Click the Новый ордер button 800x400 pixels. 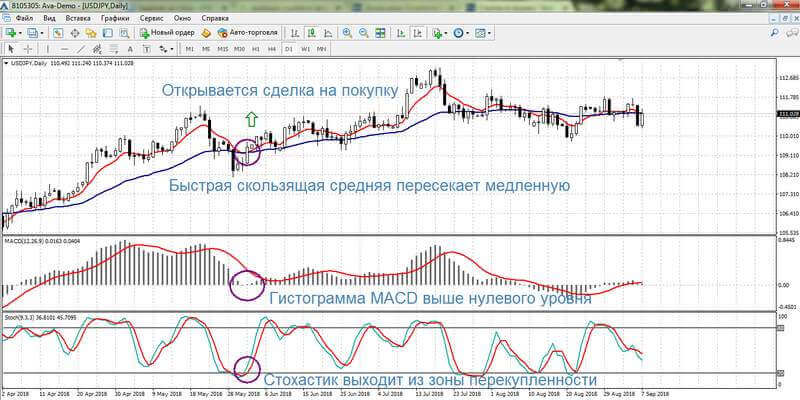167,33
